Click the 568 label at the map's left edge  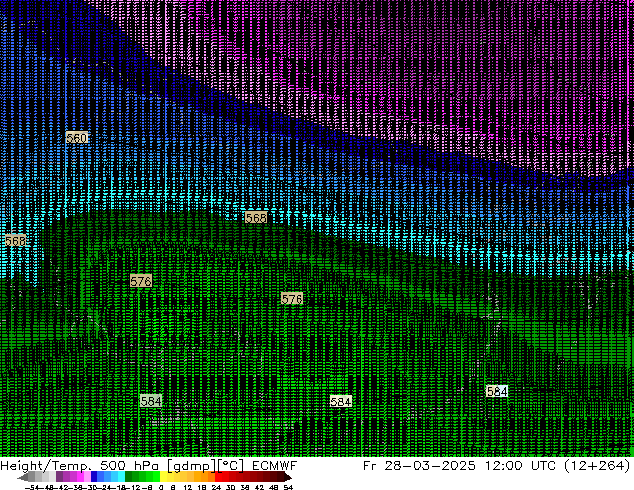[x=15, y=241]
